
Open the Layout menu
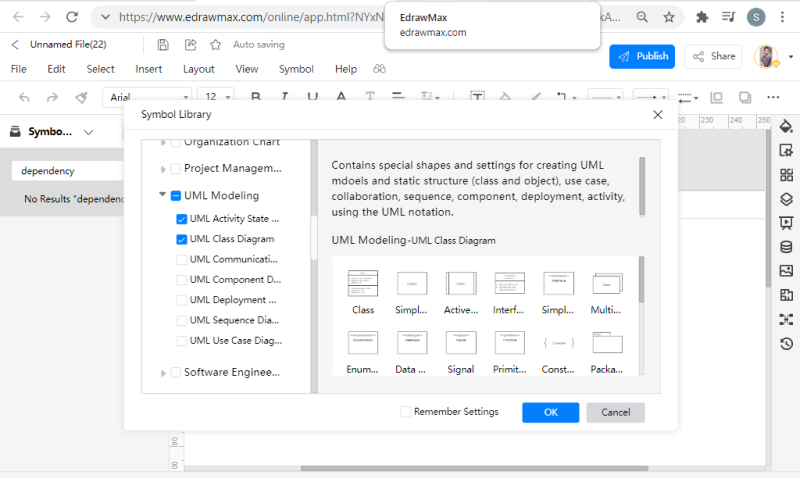pyautogui.click(x=198, y=69)
